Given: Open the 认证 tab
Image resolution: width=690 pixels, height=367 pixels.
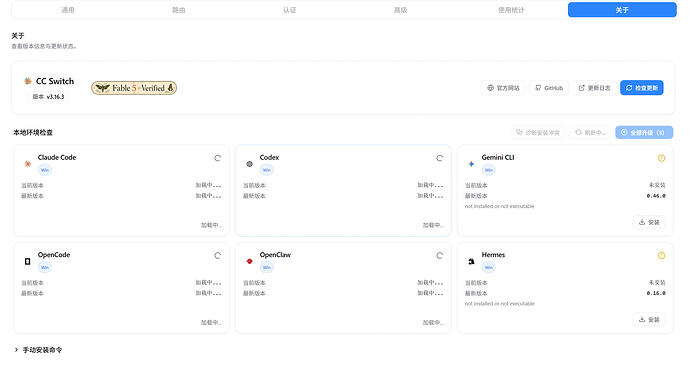Looking at the screenshot, I should coord(290,10).
